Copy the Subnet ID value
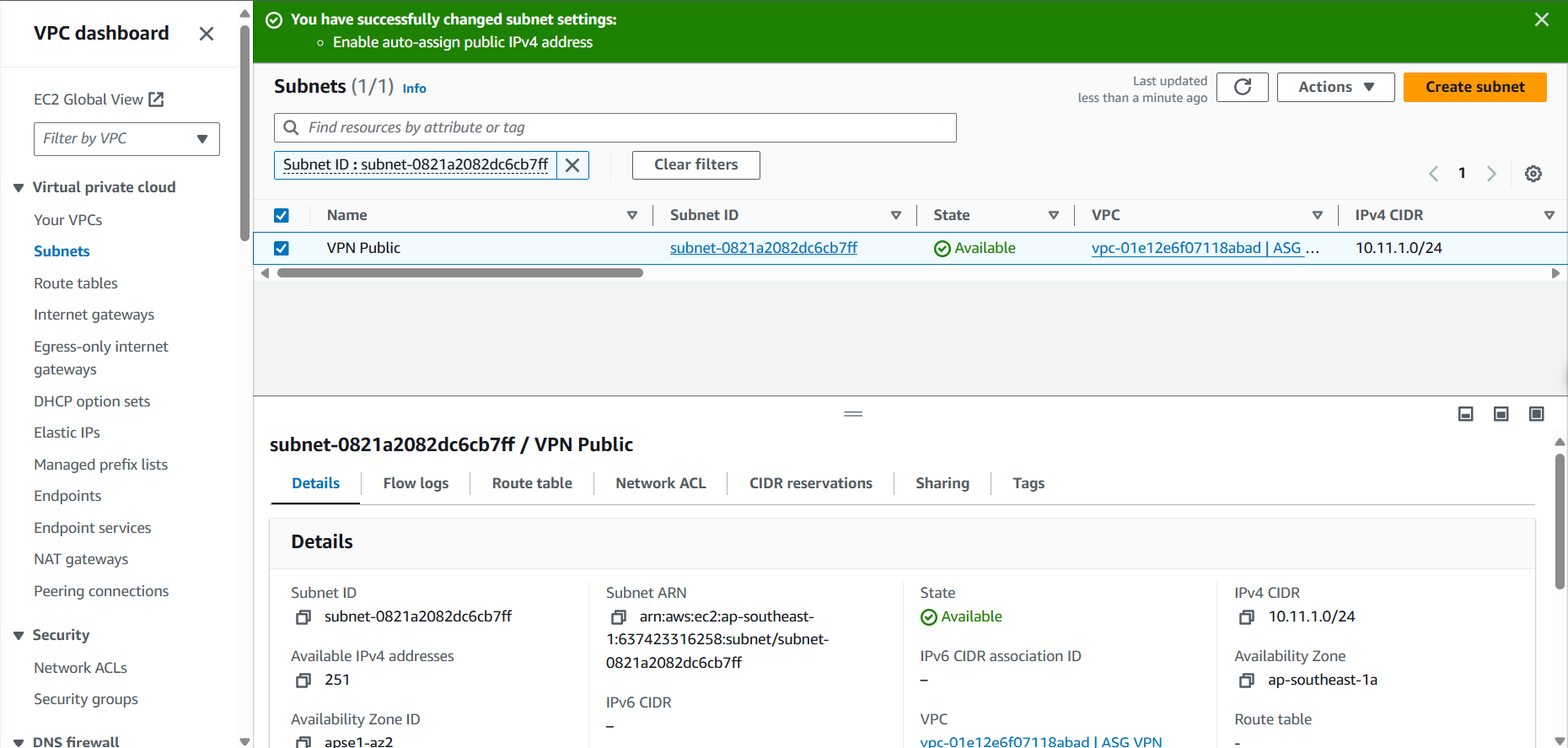The image size is (1568, 748). click(303, 617)
